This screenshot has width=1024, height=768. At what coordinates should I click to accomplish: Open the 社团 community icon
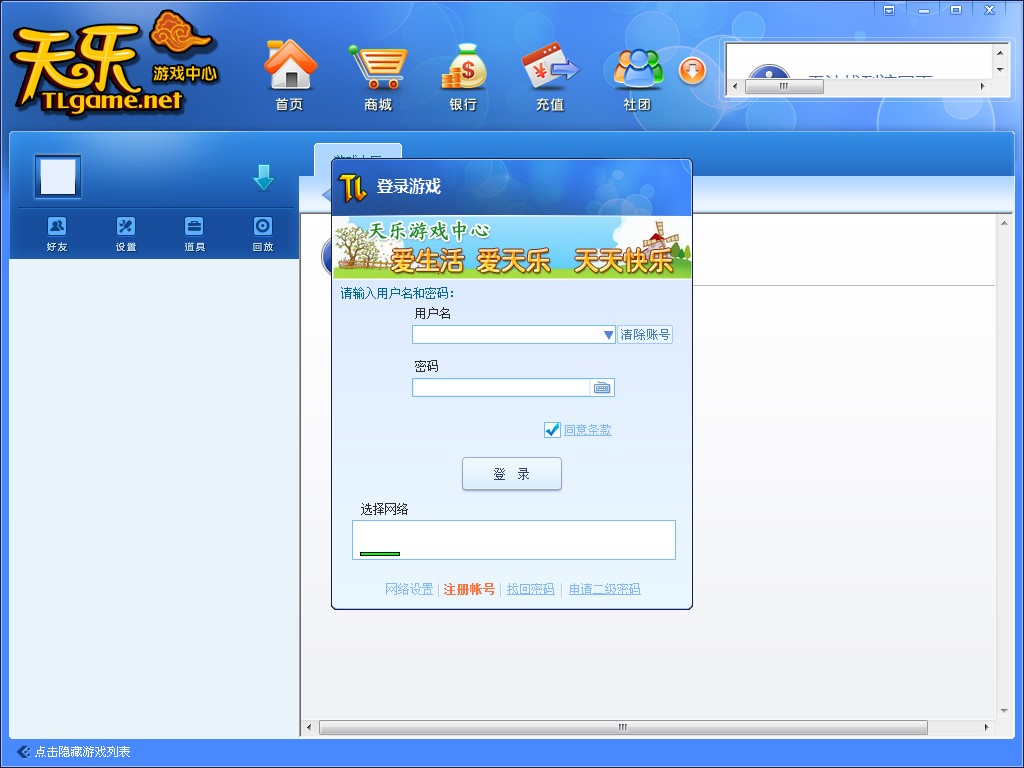click(637, 67)
